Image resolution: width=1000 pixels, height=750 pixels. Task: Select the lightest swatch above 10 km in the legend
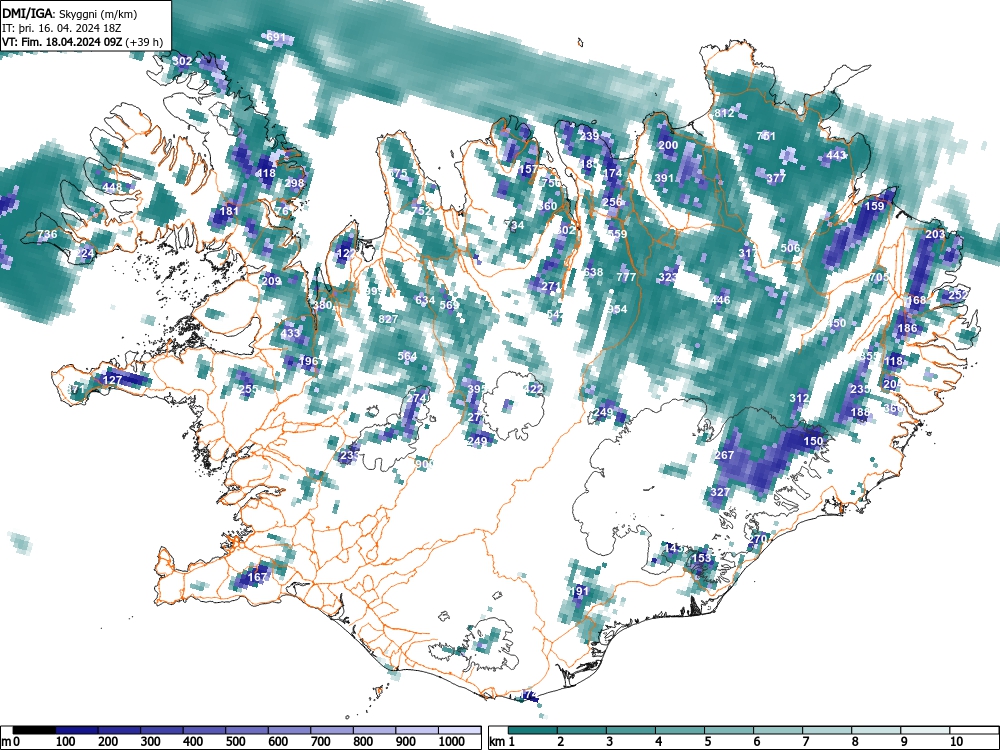(x=974, y=730)
